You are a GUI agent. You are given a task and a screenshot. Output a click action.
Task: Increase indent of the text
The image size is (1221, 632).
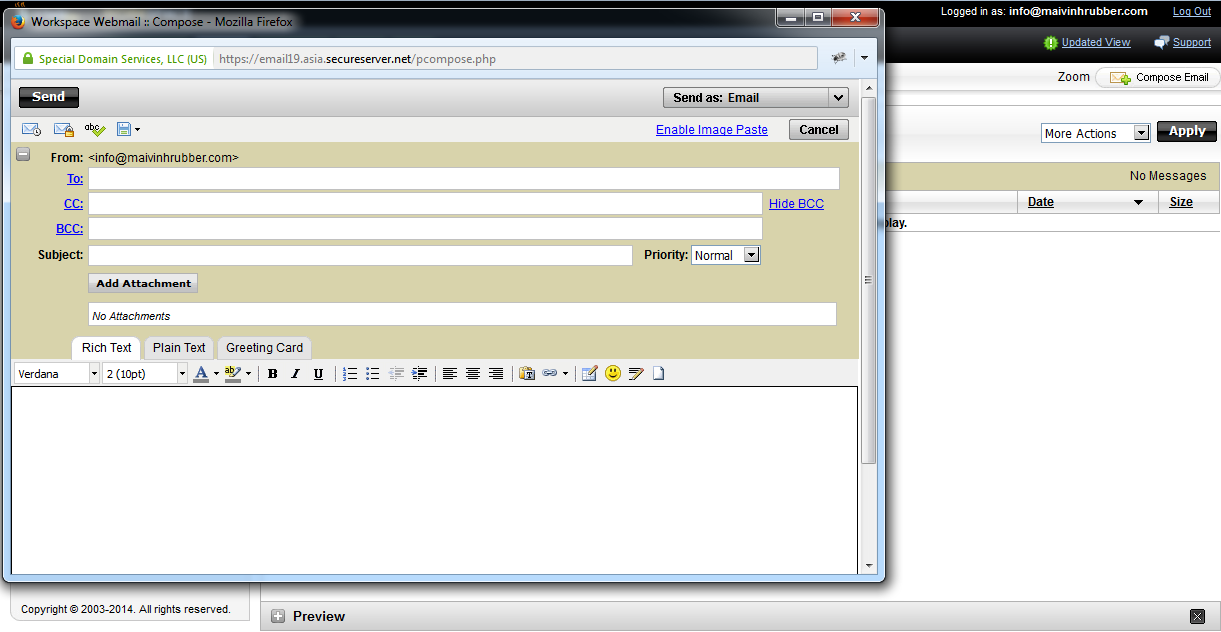420,374
